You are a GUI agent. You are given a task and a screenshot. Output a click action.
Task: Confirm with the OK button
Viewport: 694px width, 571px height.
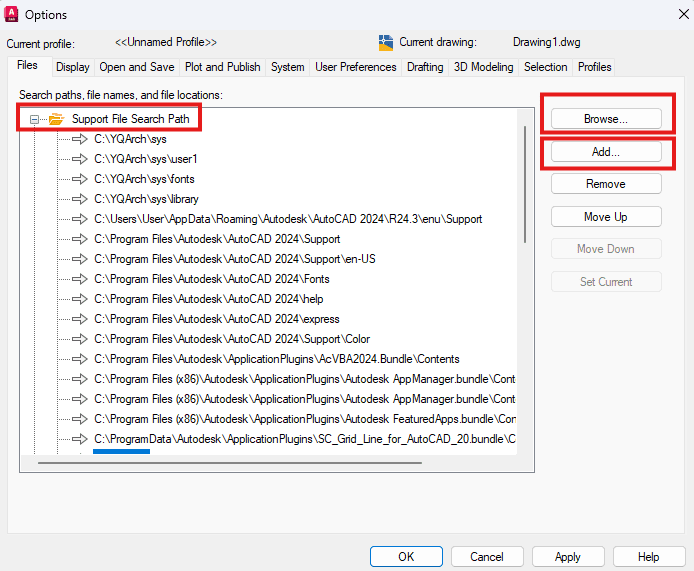point(406,556)
